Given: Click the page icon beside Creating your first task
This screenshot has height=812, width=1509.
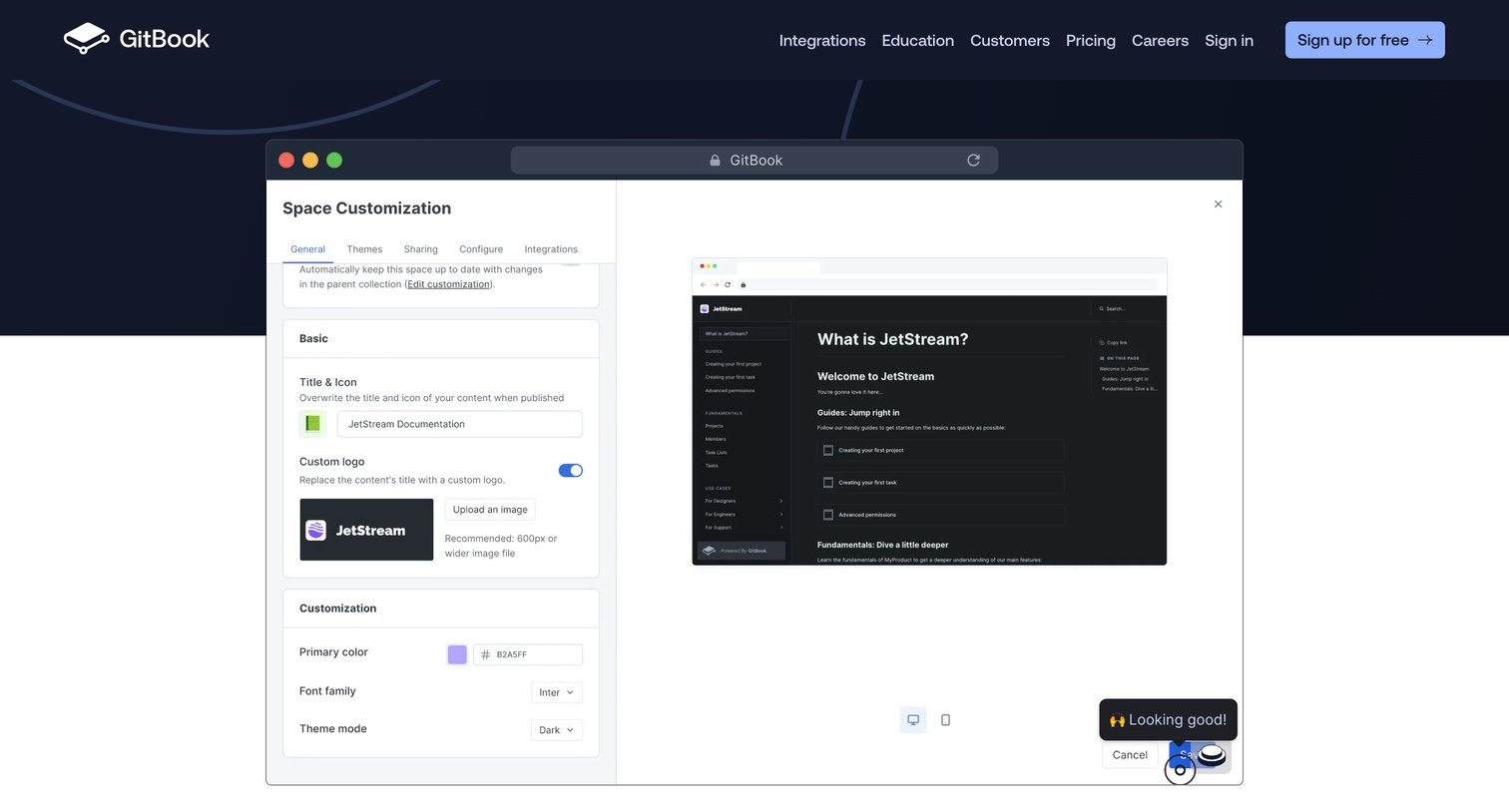Looking at the screenshot, I should 827,483.
